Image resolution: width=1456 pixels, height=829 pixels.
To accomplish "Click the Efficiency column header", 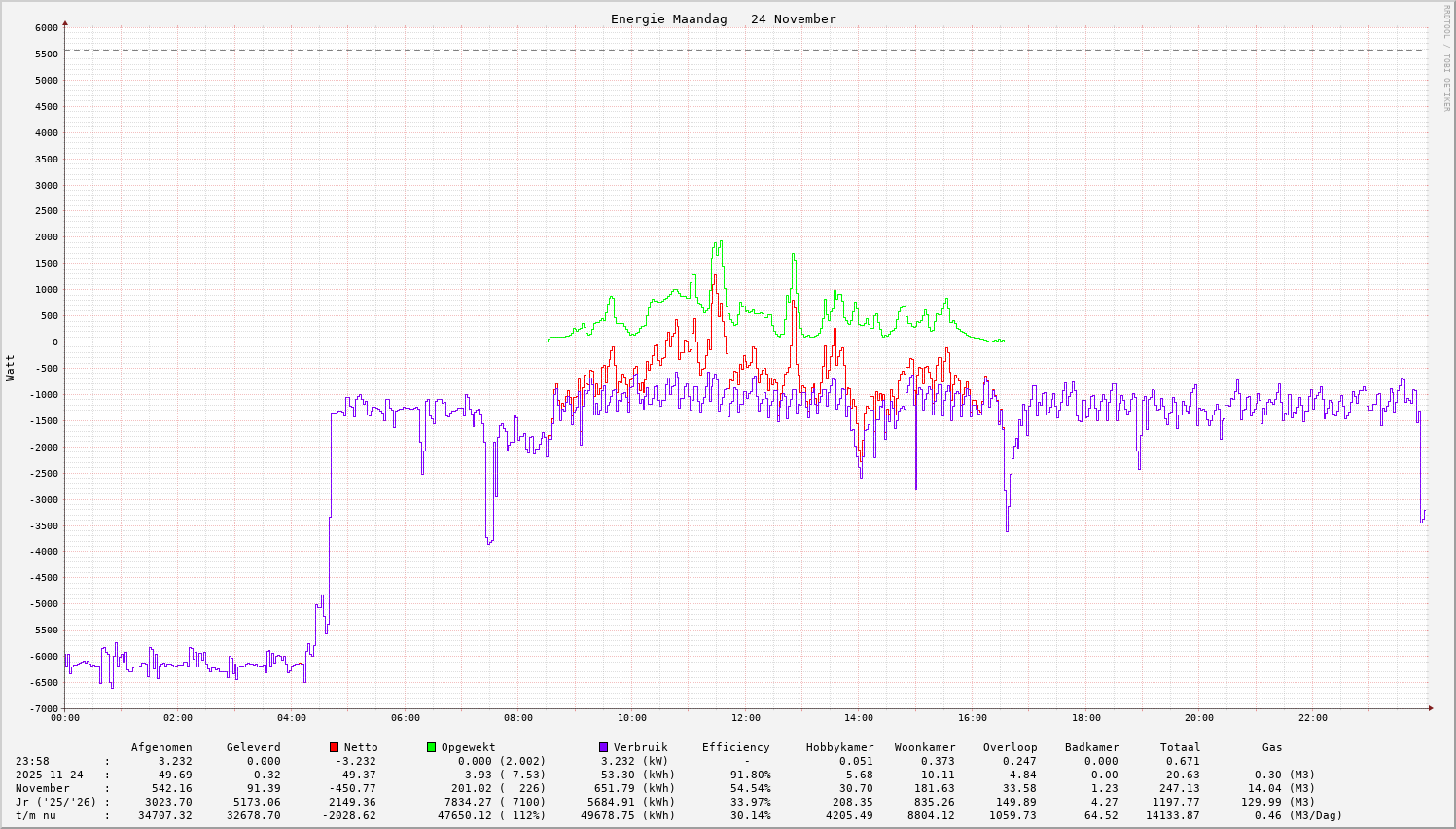I will [x=735, y=747].
